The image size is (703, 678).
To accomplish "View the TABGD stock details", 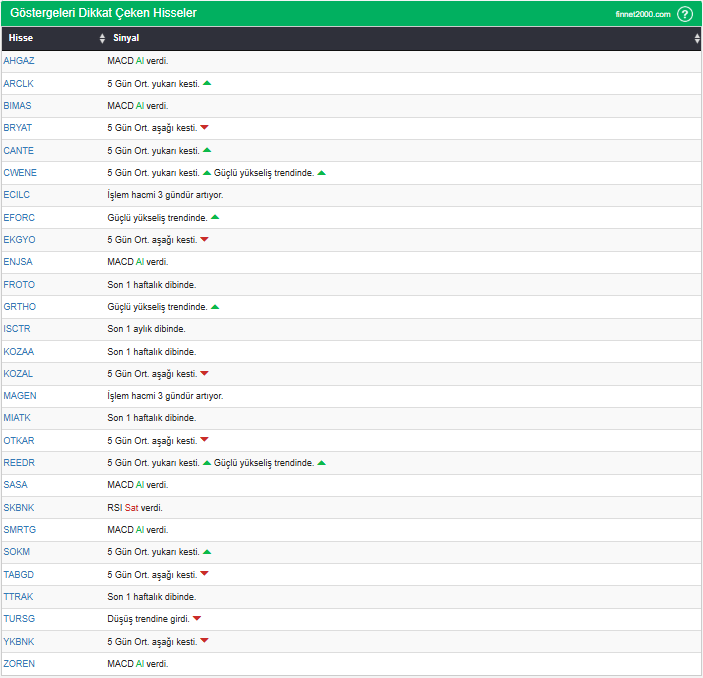I will point(18,575).
